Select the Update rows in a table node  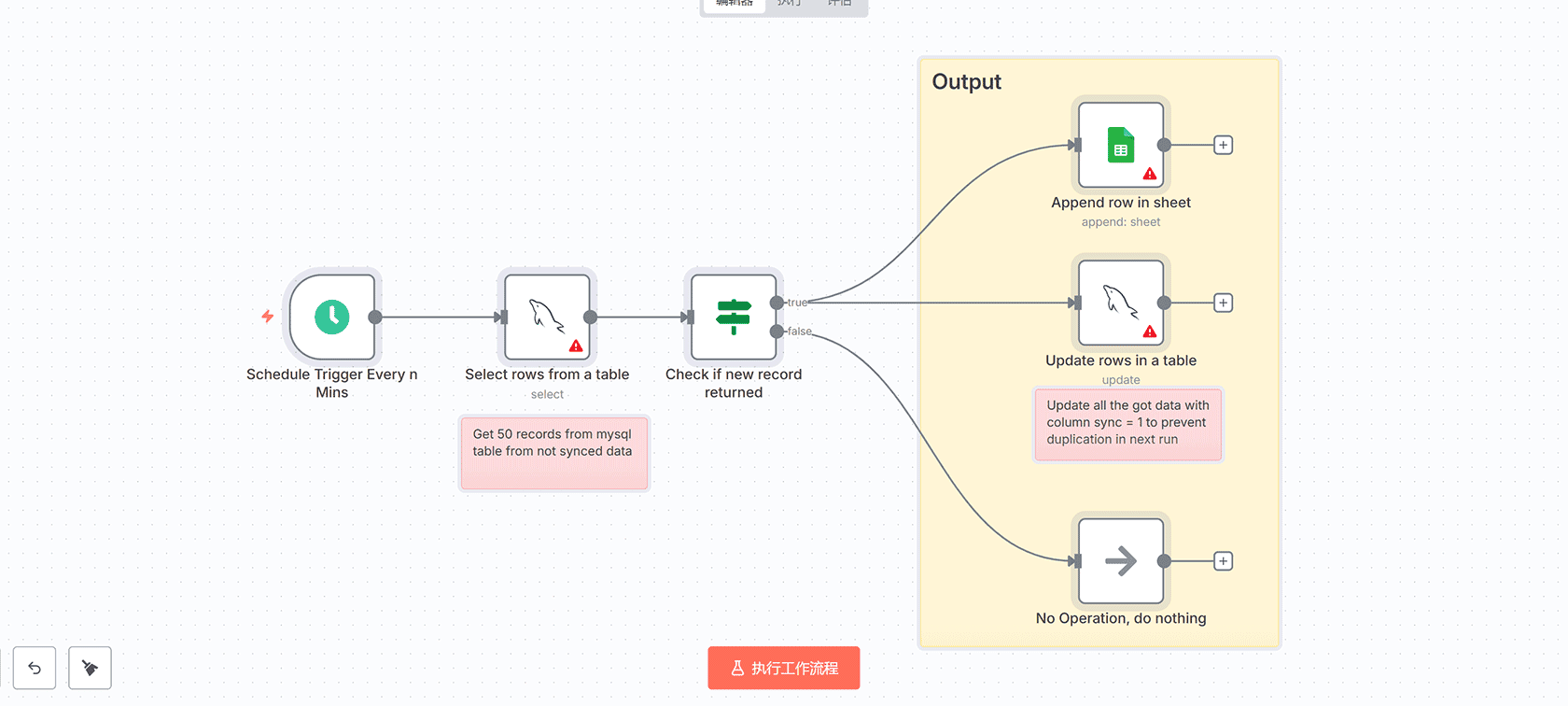pyautogui.click(x=1120, y=303)
